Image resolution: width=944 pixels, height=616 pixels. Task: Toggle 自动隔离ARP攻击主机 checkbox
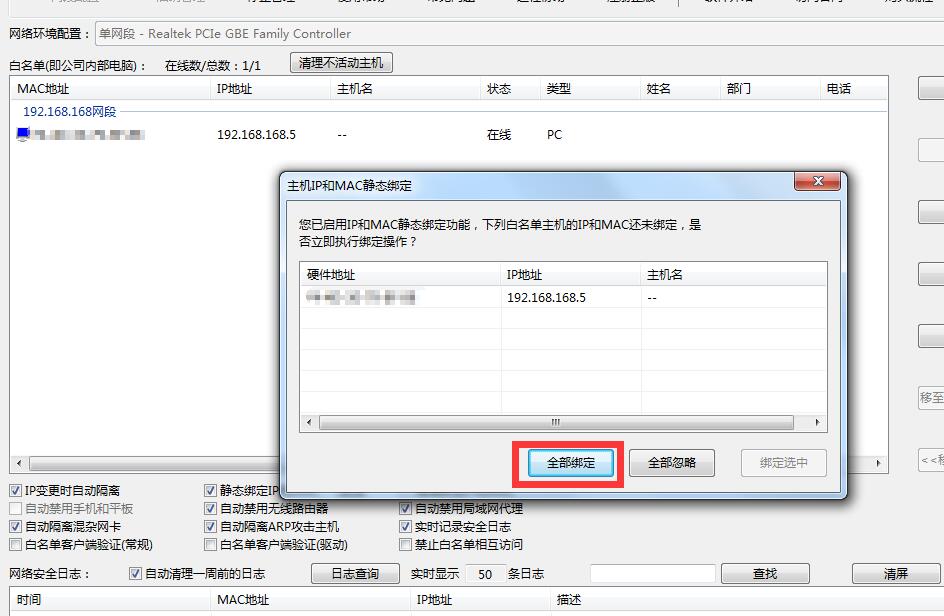pyautogui.click(x=210, y=527)
